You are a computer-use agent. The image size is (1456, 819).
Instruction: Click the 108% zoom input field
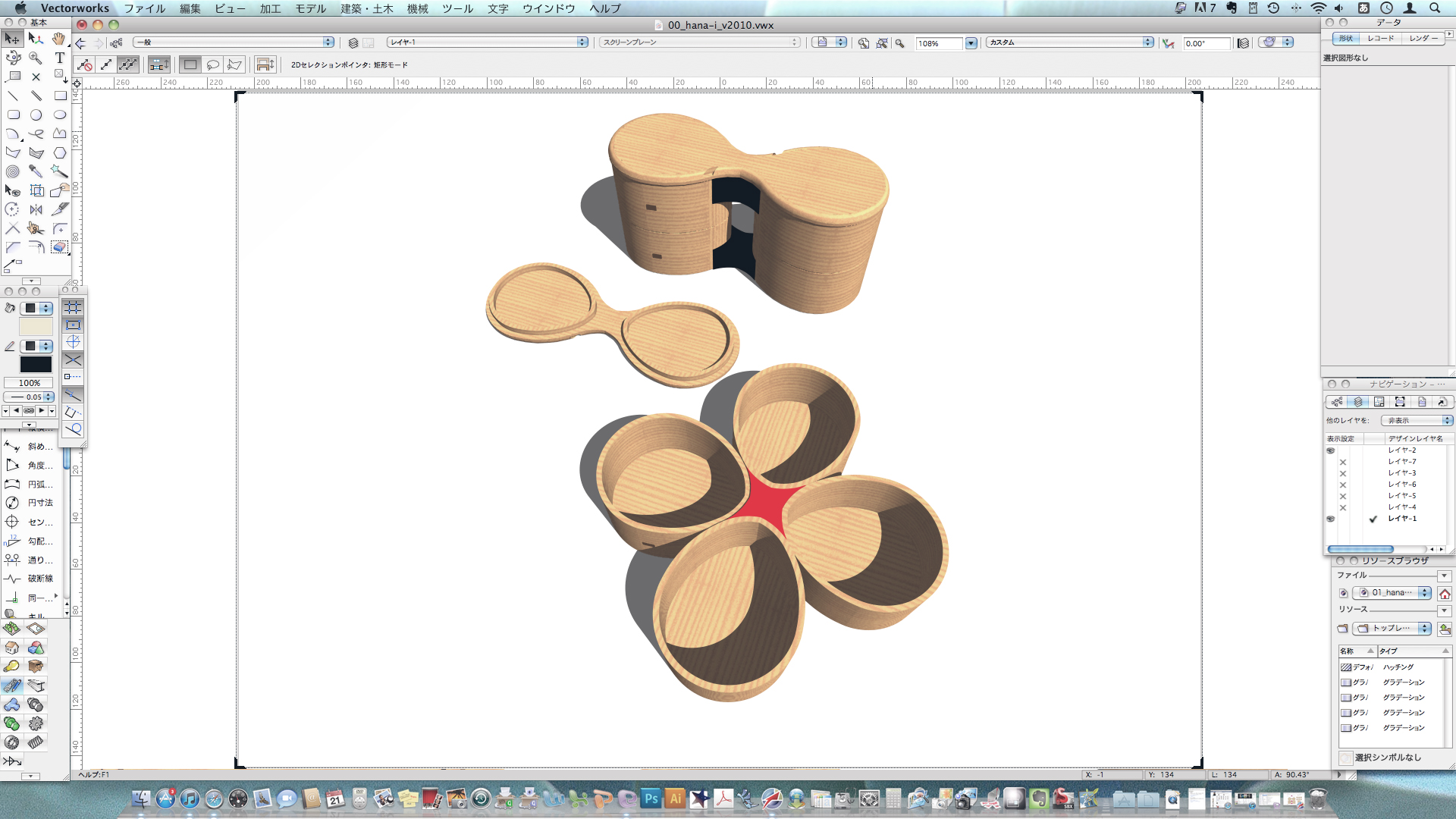[939, 43]
